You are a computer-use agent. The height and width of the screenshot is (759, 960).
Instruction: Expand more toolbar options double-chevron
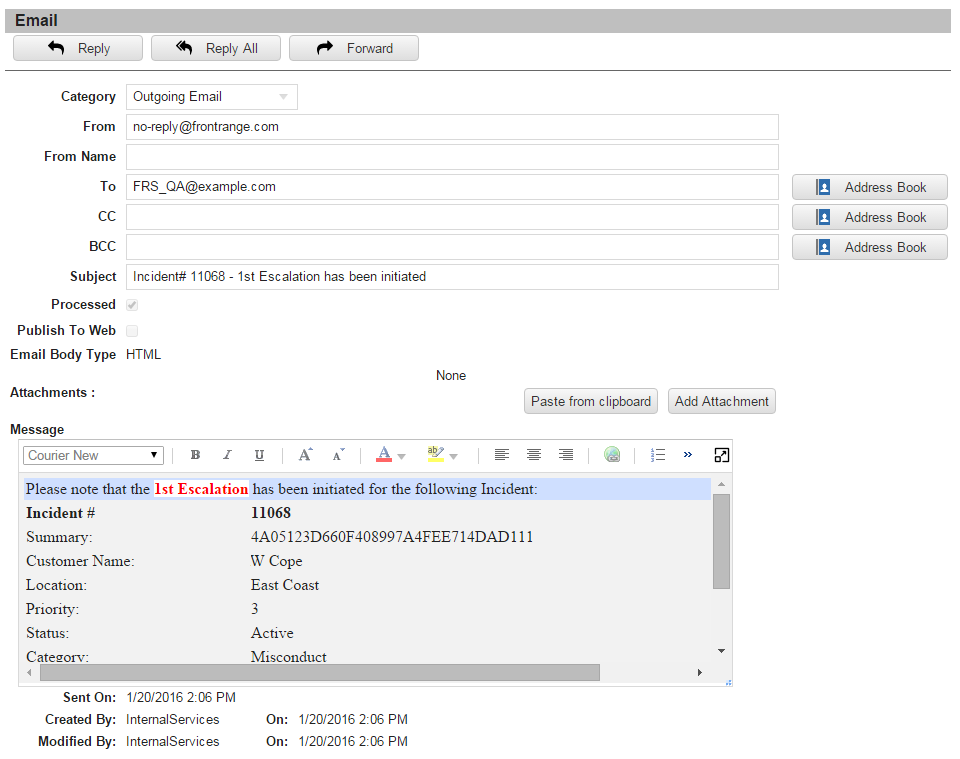point(688,455)
